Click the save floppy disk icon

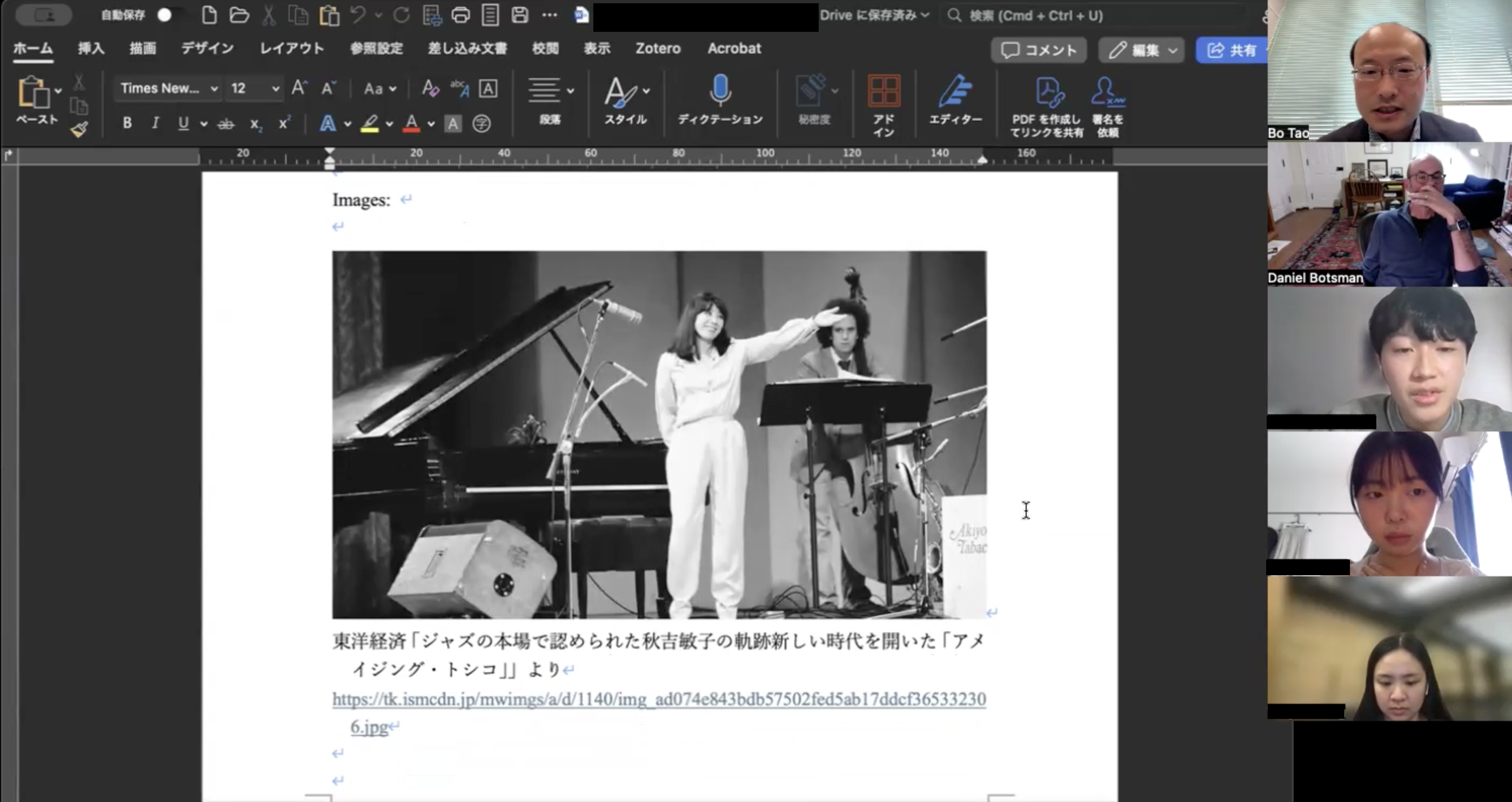(x=520, y=15)
